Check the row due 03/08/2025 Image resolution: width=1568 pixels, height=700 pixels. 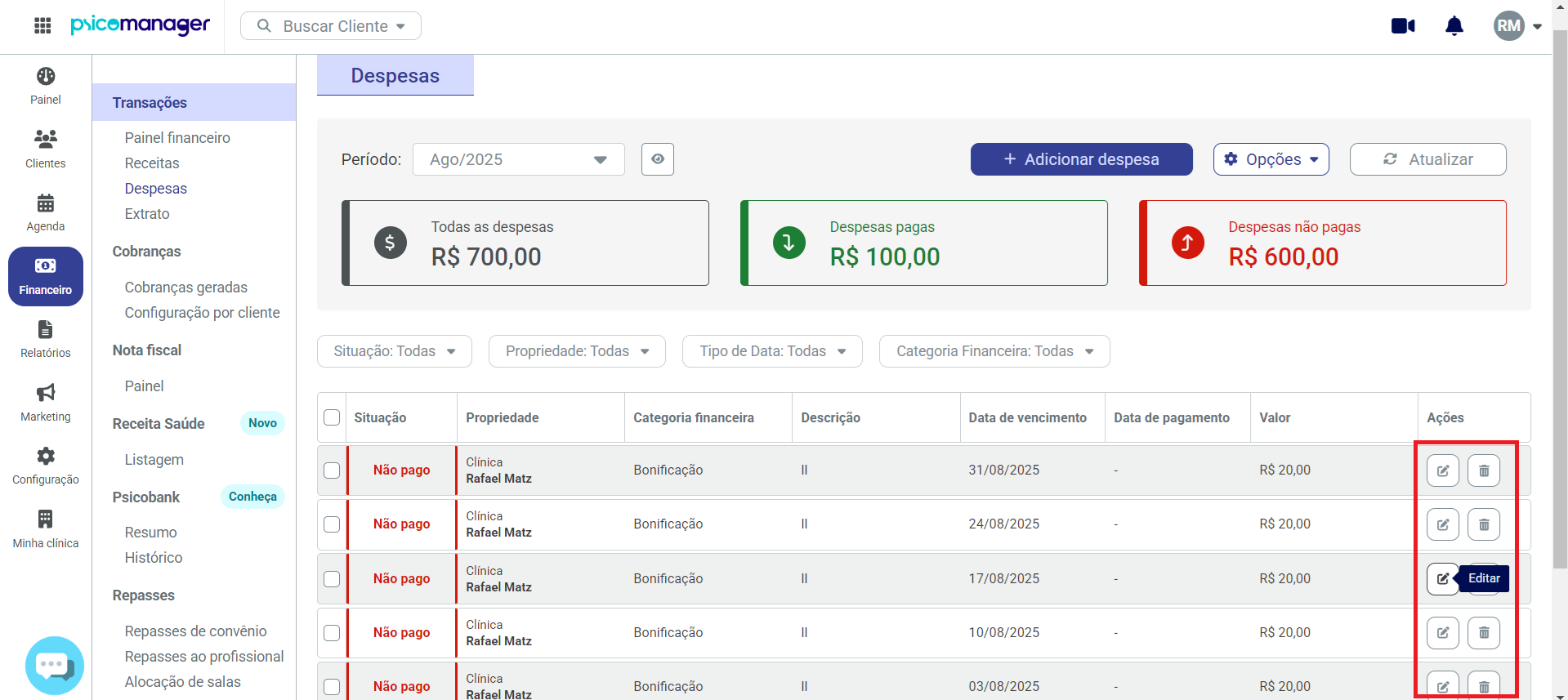[x=332, y=687]
